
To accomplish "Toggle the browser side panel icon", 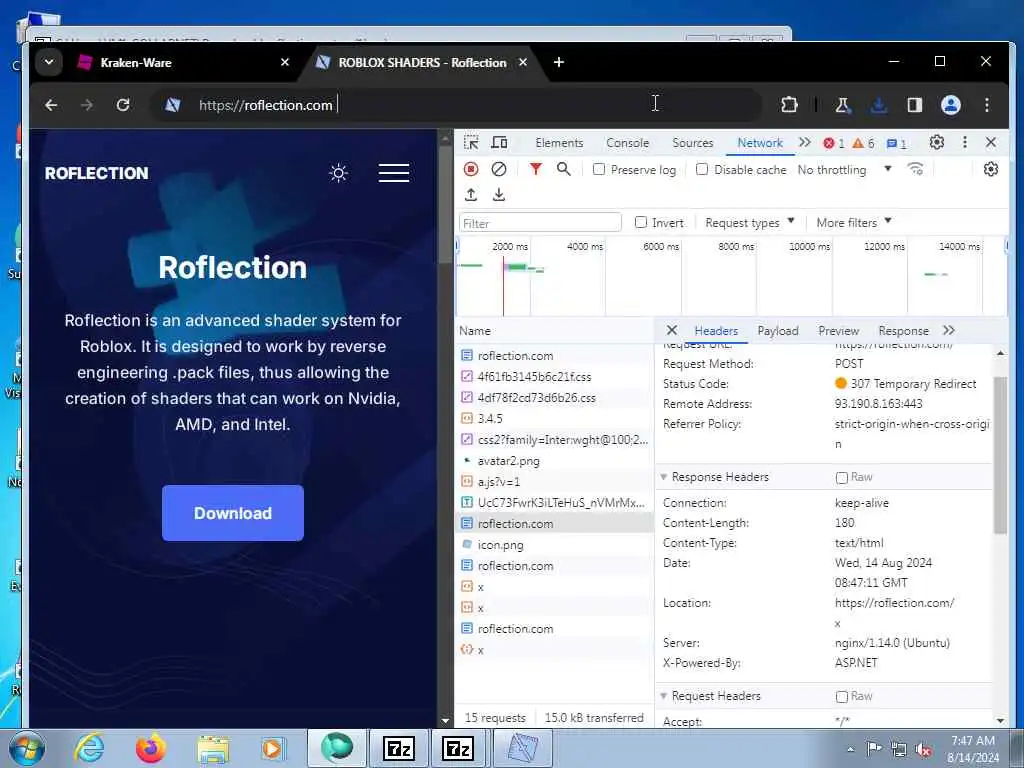I will (914, 104).
